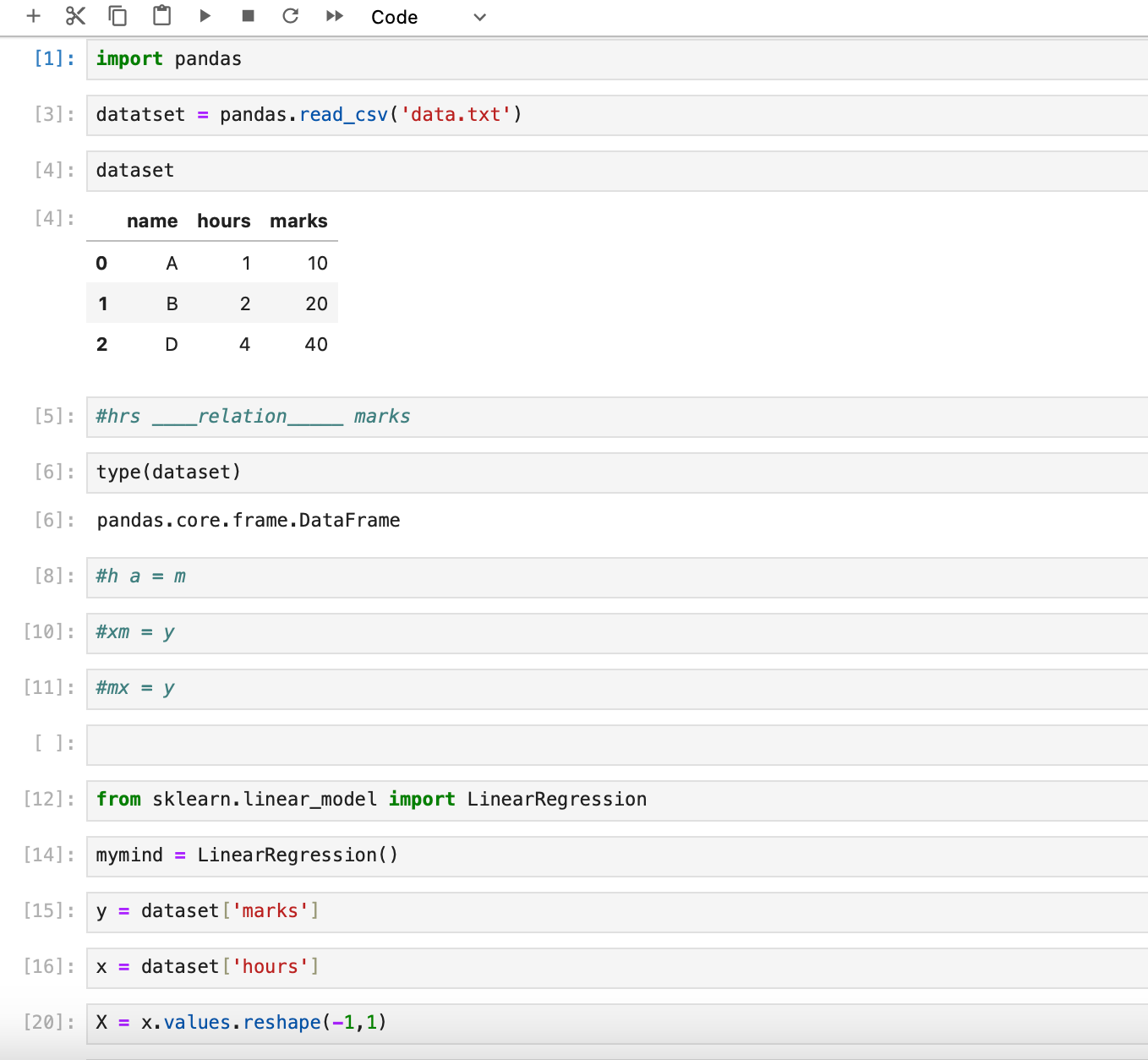Paste a cell using the clipboard icon

click(x=161, y=15)
